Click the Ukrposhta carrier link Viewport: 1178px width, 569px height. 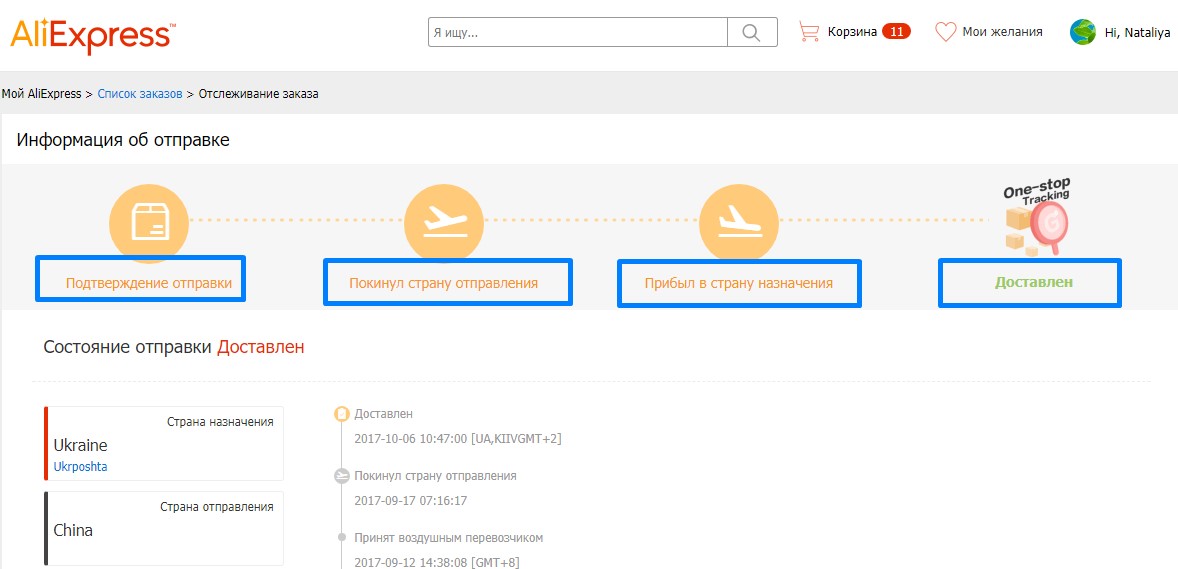[x=80, y=466]
